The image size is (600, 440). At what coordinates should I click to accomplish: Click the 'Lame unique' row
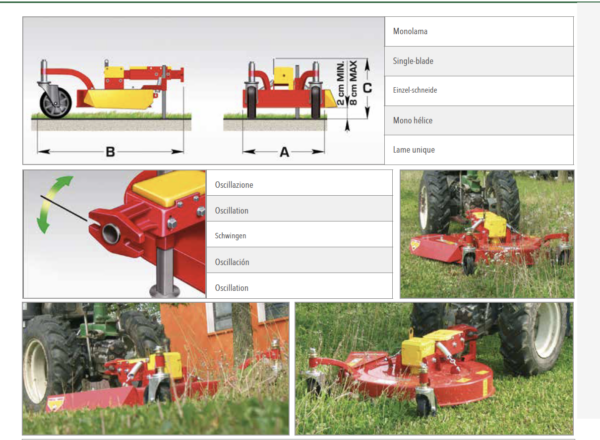pyautogui.click(x=479, y=150)
